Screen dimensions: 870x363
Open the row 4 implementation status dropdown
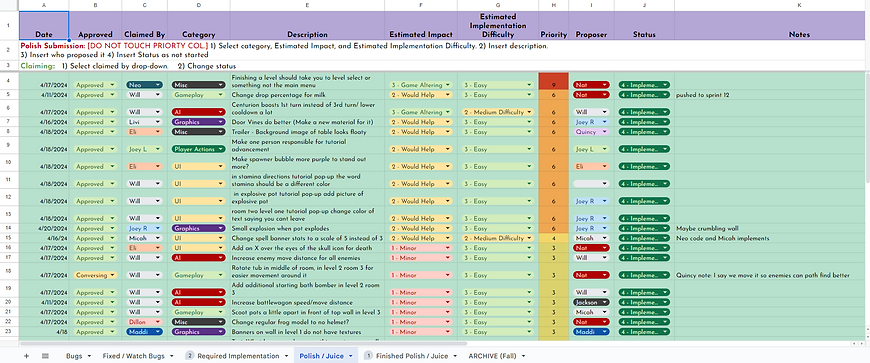pyautogui.click(x=644, y=85)
